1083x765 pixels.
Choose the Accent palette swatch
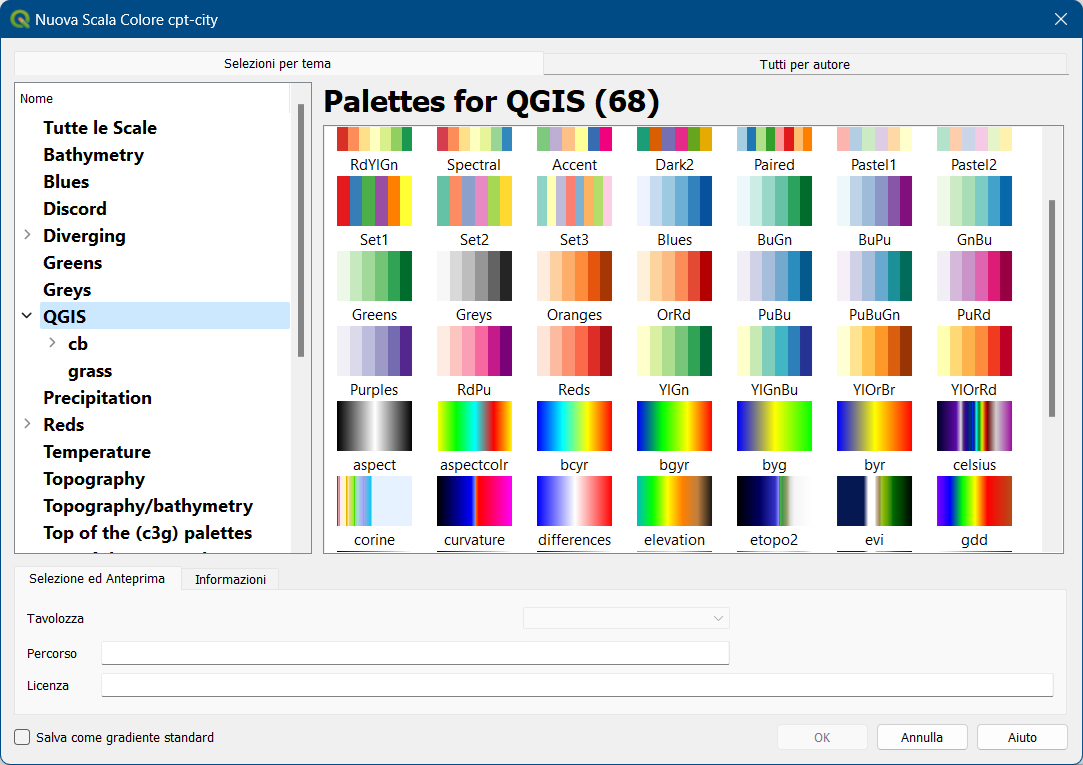click(575, 139)
